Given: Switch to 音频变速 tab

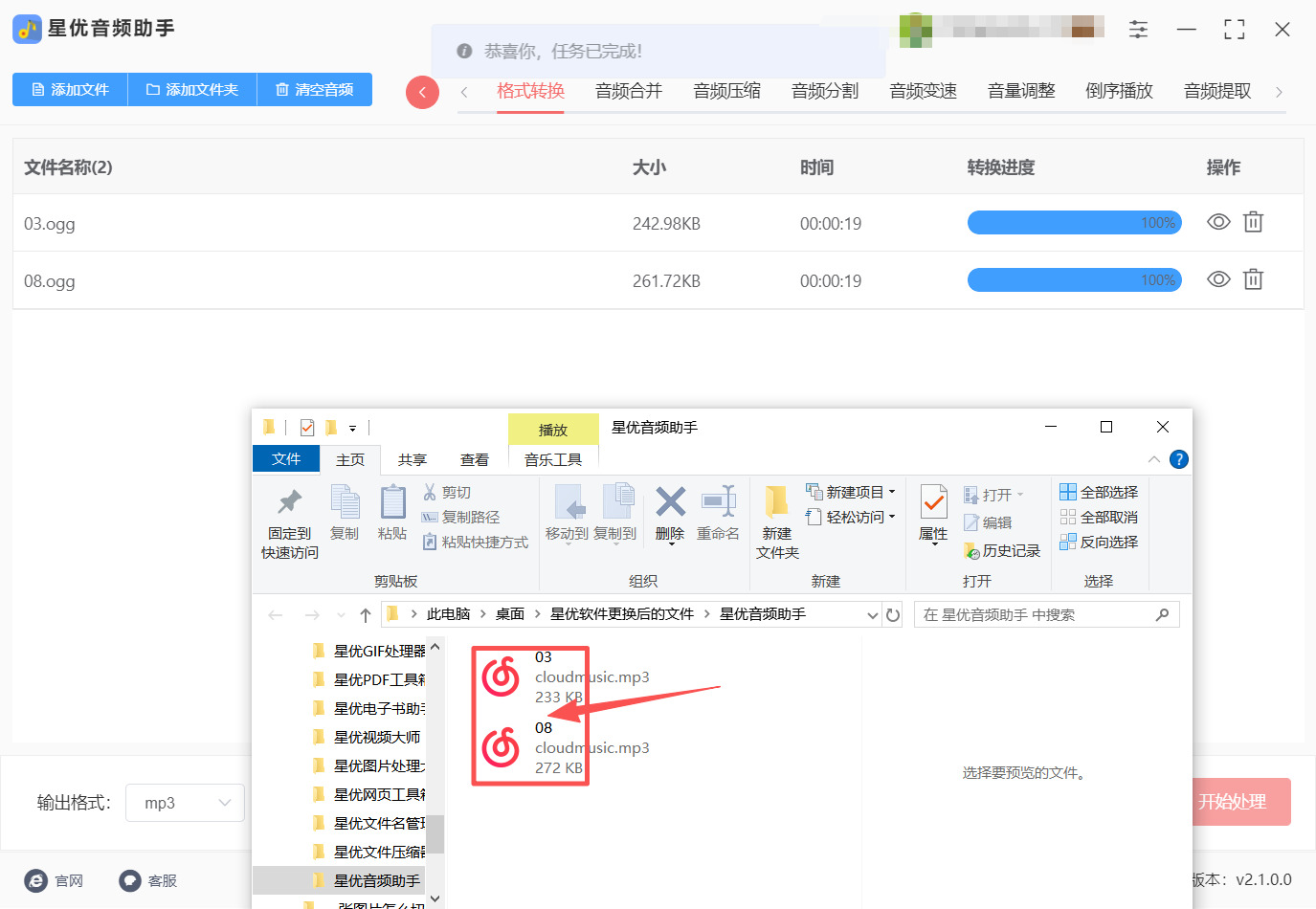Looking at the screenshot, I should [x=924, y=91].
